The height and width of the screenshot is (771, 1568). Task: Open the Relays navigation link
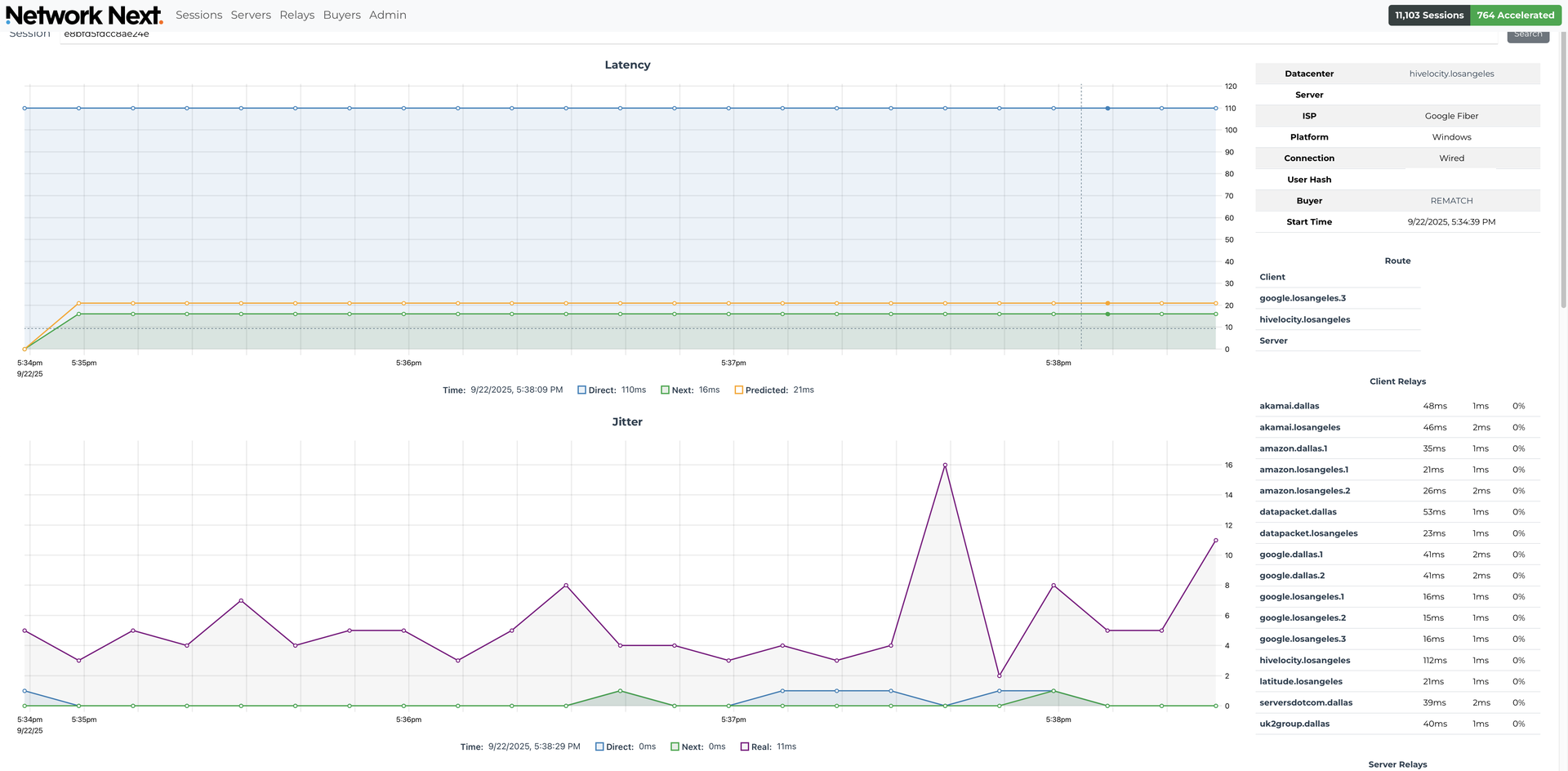[296, 16]
